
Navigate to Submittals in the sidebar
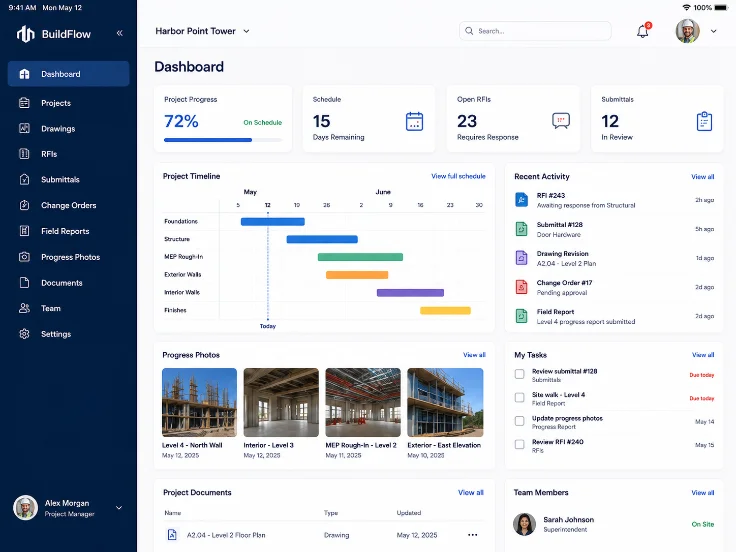(69, 179)
